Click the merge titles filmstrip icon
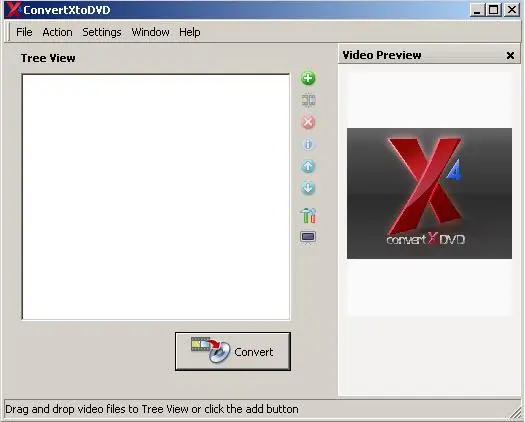 (x=308, y=100)
